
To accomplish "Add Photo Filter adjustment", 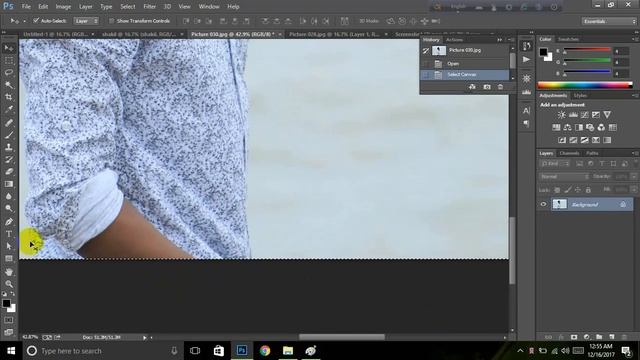I will click(x=590, y=128).
